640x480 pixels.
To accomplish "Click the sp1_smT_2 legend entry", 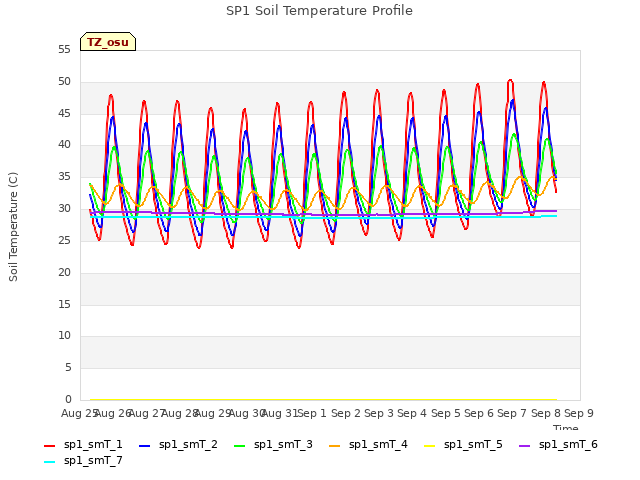I will tap(178, 444).
